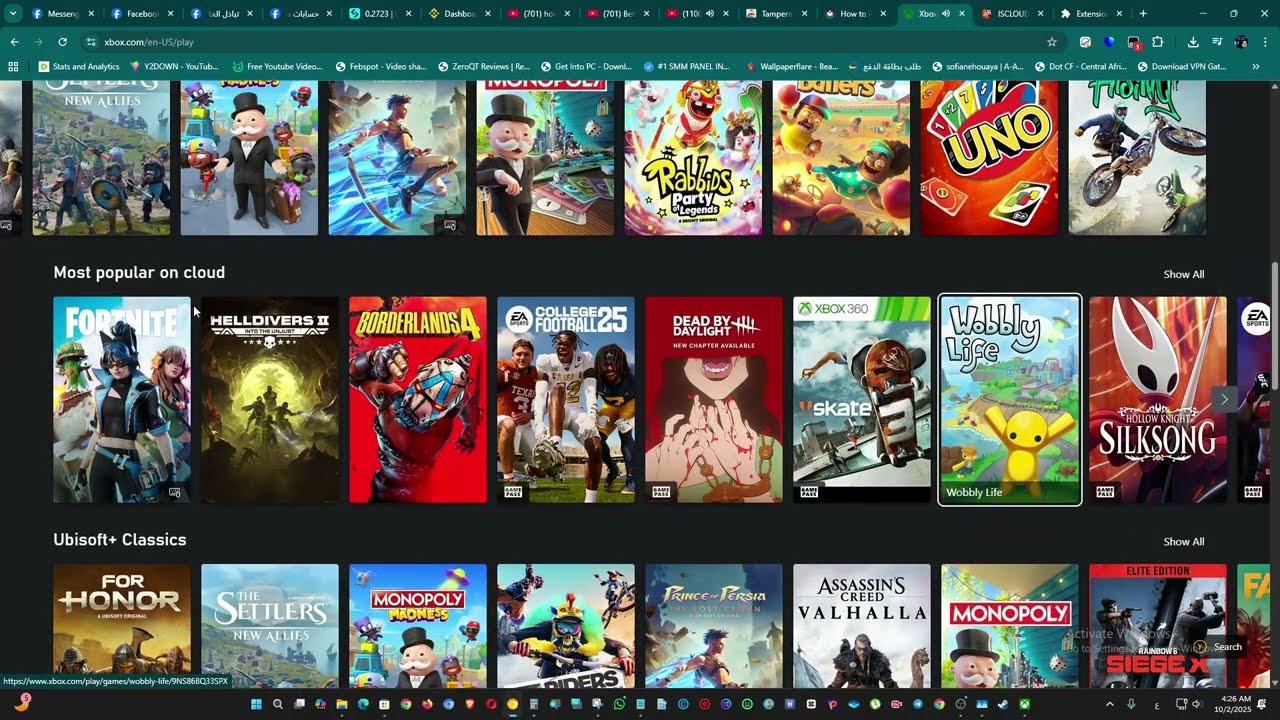The width and height of the screenshot is (1280, 720).
Task: Open the tab search dropdown arrow
Action: 13,14
